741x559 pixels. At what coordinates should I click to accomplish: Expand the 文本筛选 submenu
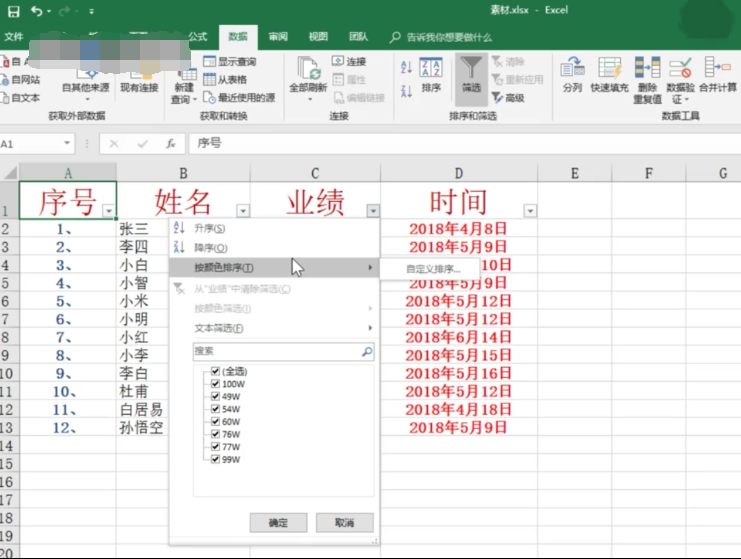275,328
